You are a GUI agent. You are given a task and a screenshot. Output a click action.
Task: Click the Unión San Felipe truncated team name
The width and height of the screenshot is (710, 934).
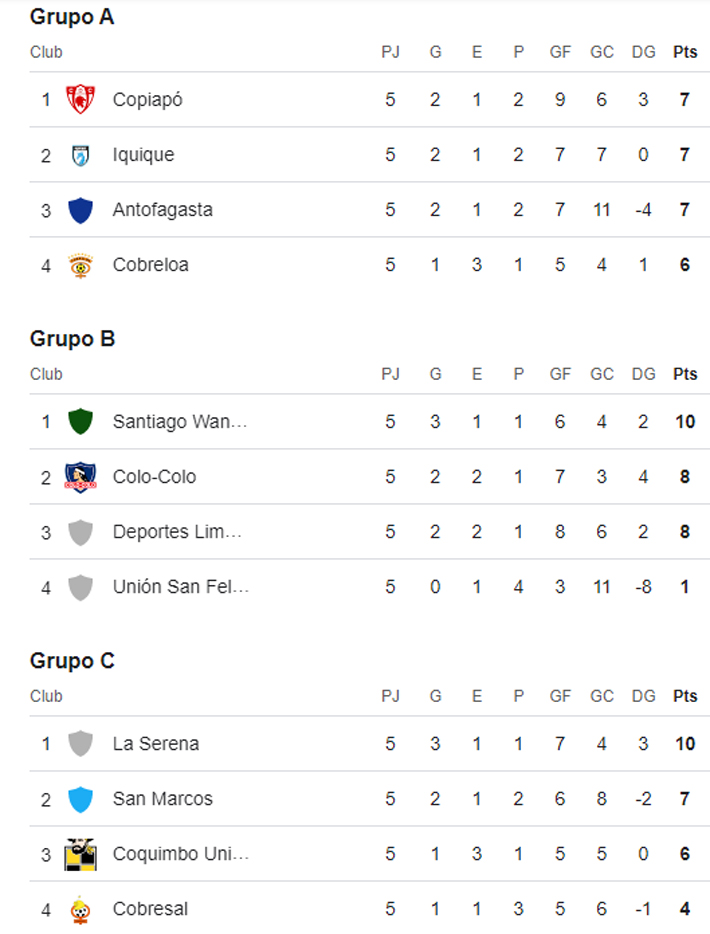coord(180,587)
